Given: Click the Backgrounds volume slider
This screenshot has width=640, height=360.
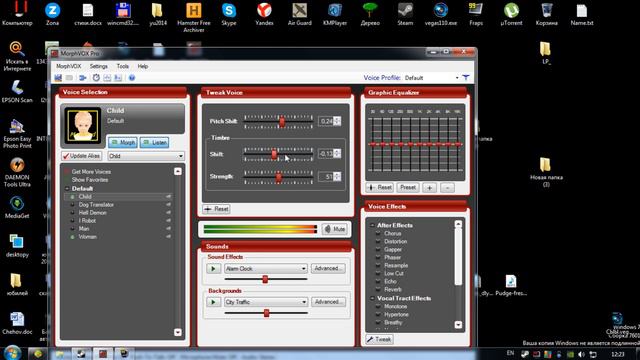Looking at the screenshot, I should [x=266, y=313].
